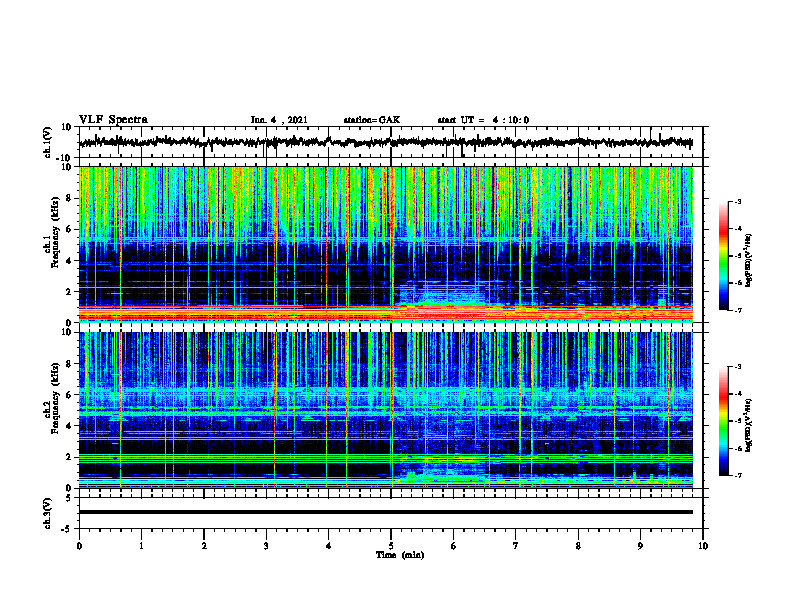Click the ch.1 "Frequency (kHz)" axis label

point(57,232)
